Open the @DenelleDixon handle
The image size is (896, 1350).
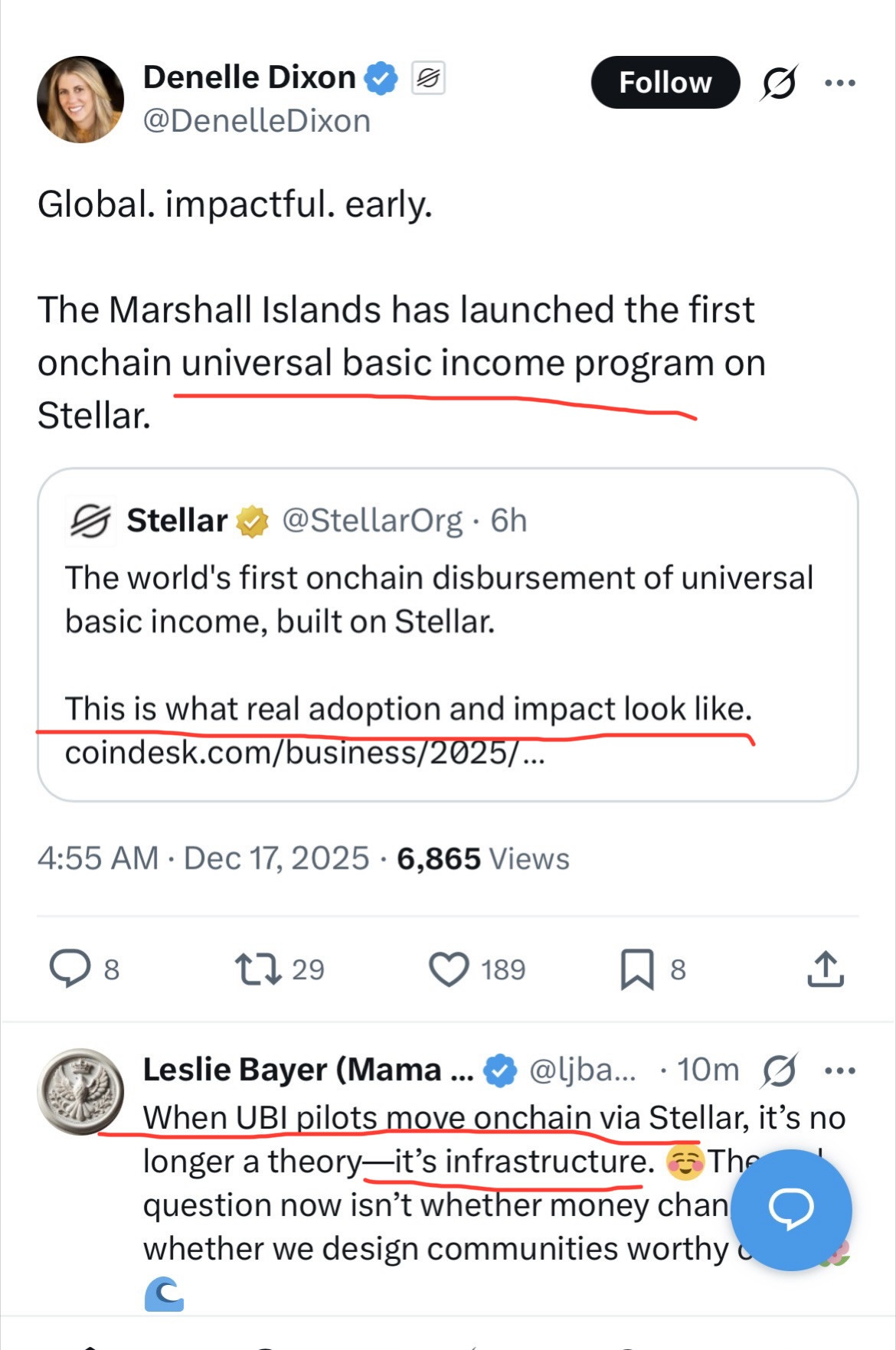(257, 121)
